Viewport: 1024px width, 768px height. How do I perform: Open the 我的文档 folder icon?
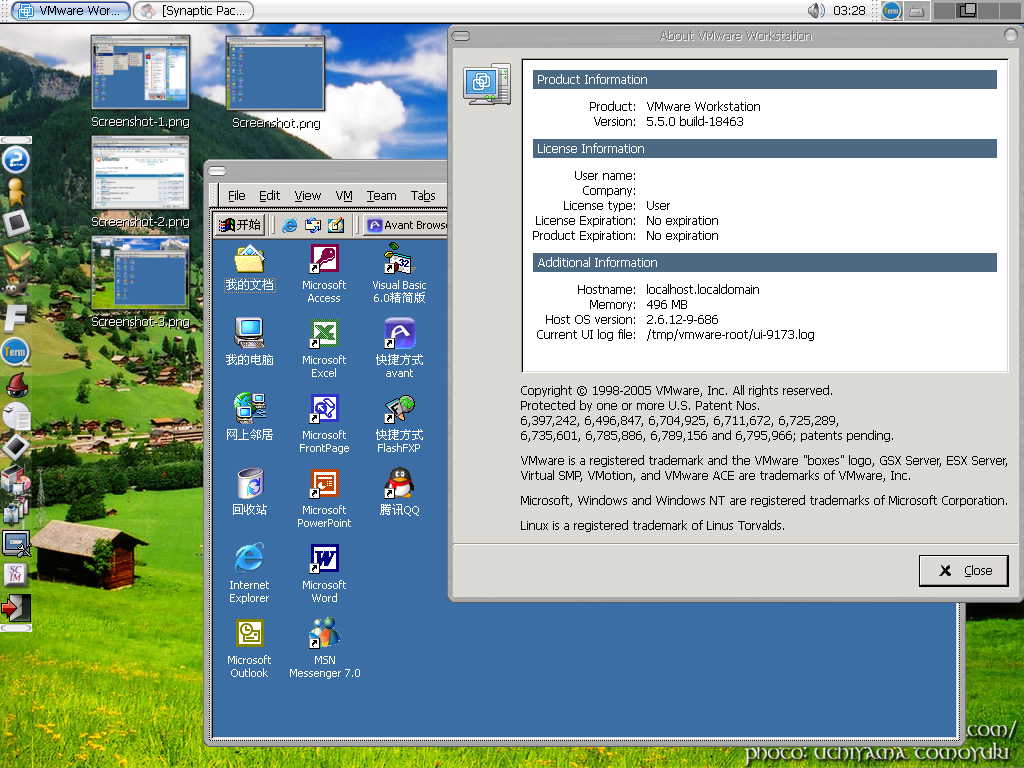tap(249, 267)
